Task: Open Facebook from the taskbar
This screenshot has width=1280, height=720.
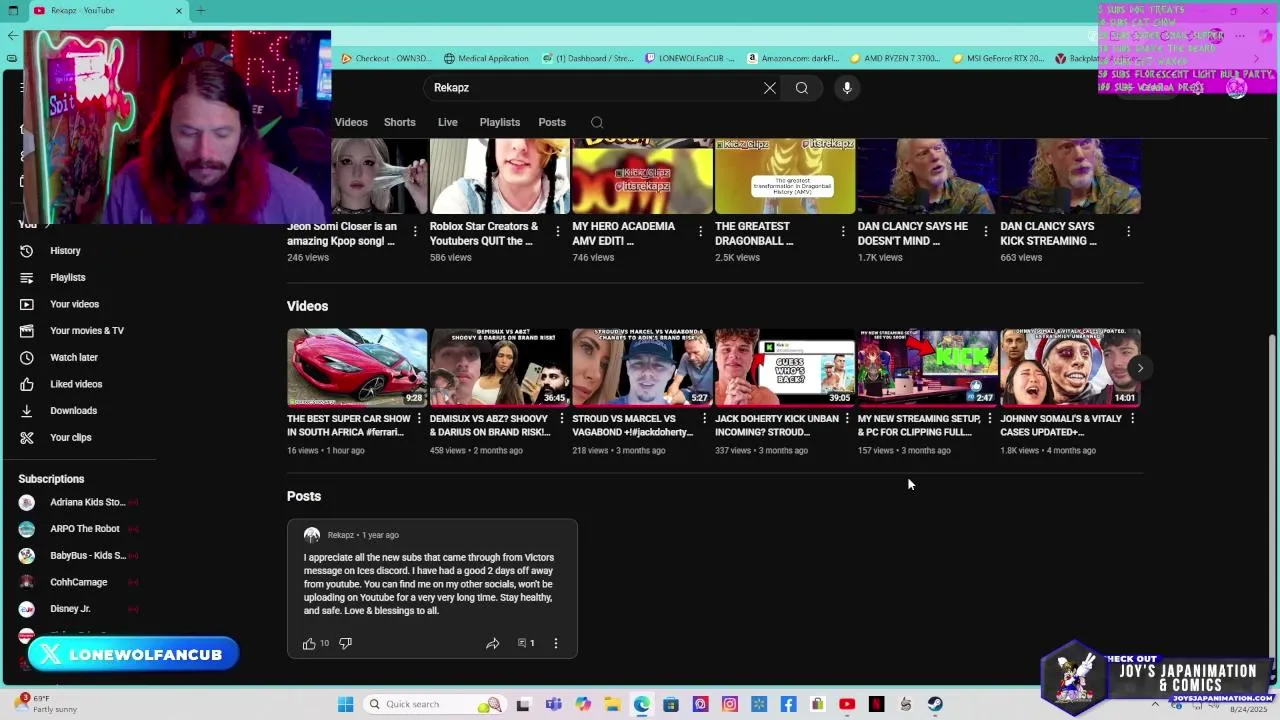Action: coord(788,704)
